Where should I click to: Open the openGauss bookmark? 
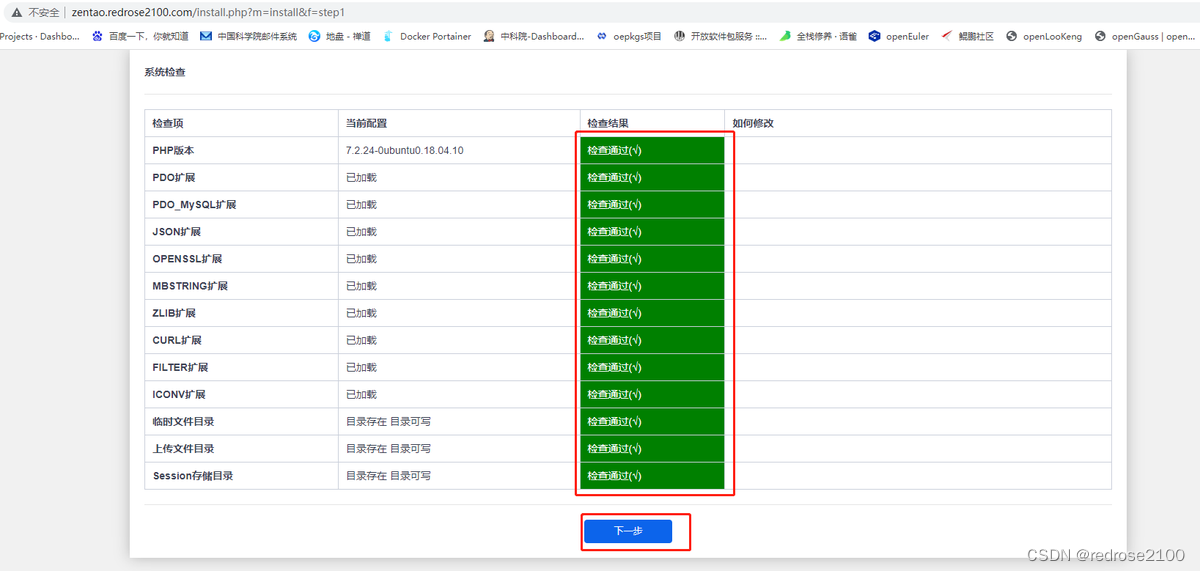[x=1146, y=36]
